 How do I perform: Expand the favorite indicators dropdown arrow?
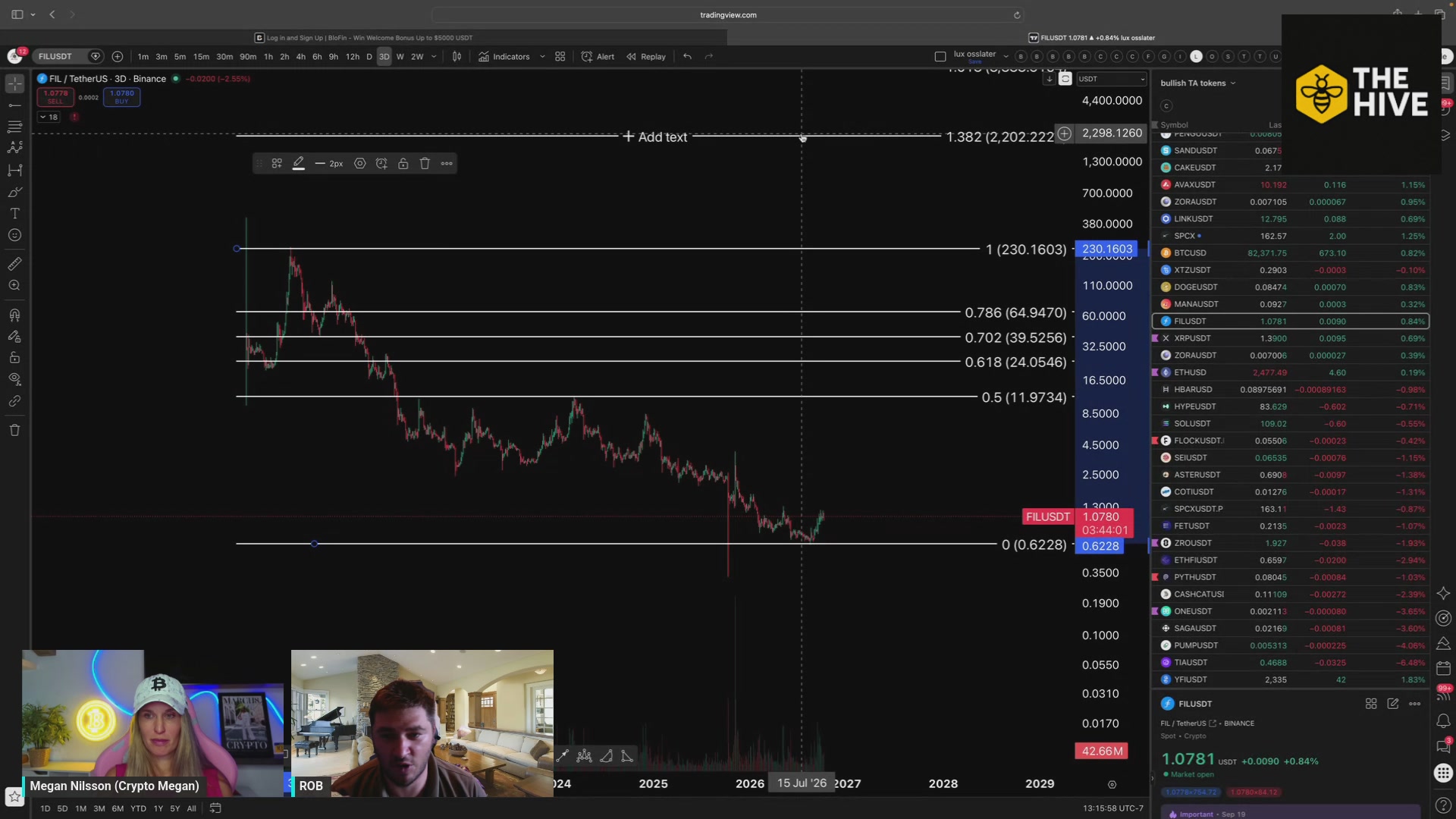[x=542, y=56]
